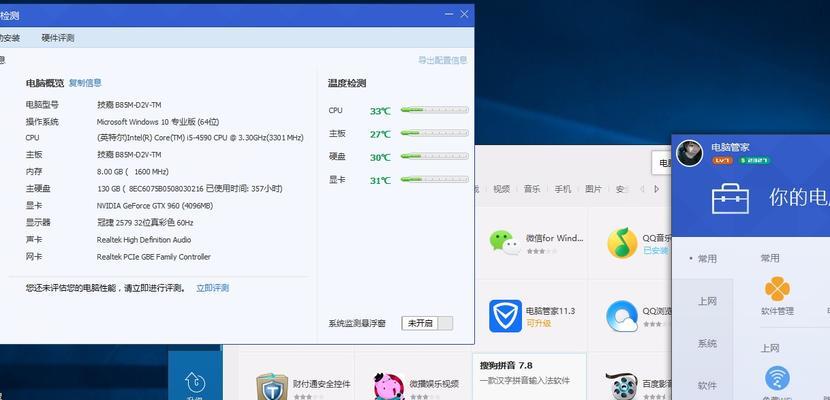The height and width of the screenshot is (400, 830).
Task: Click the 冠捷 2579 monitor value
Action: (145, 222)
